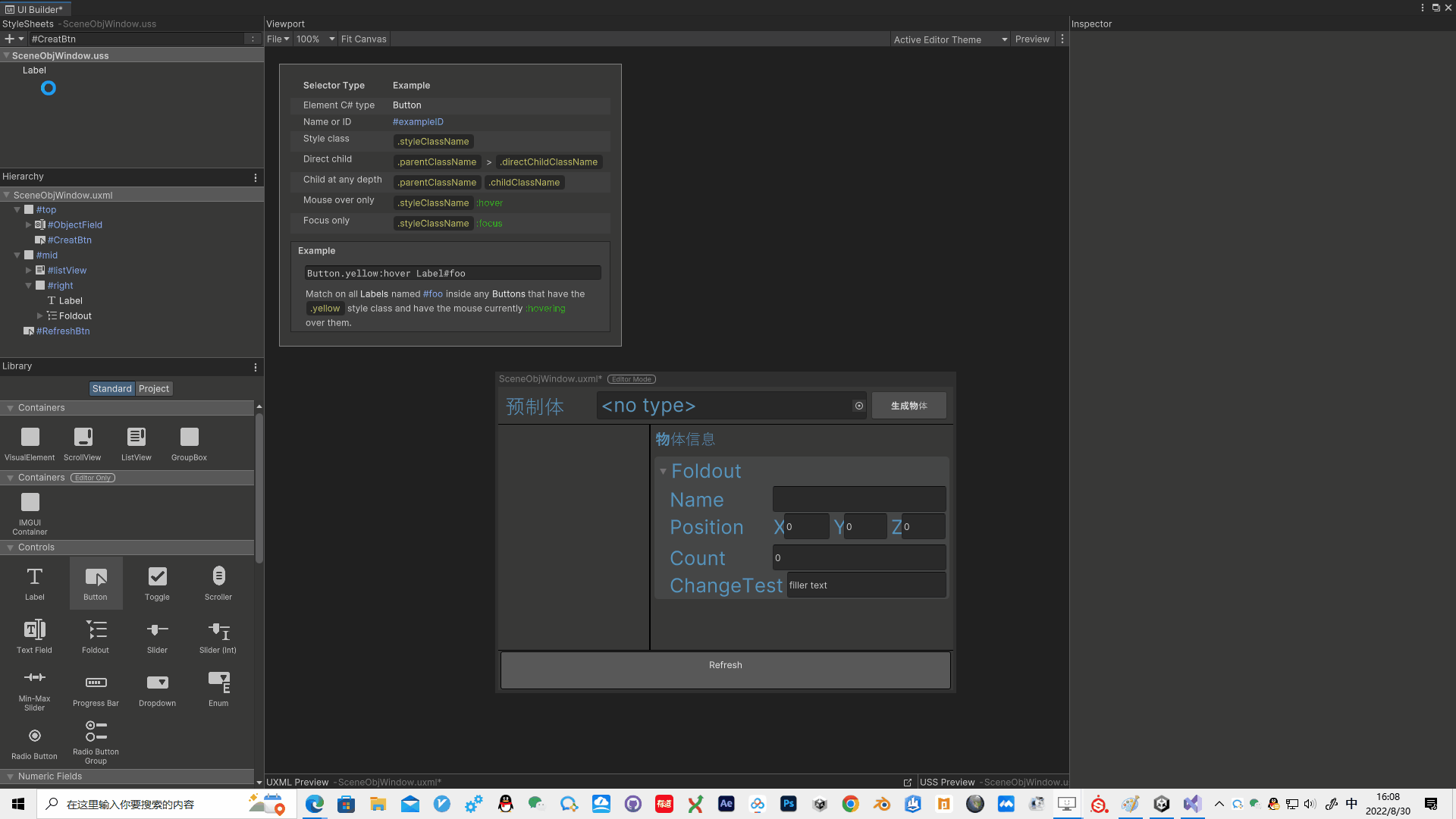Switch to the Project tab in Library

(x=154, y=388)
